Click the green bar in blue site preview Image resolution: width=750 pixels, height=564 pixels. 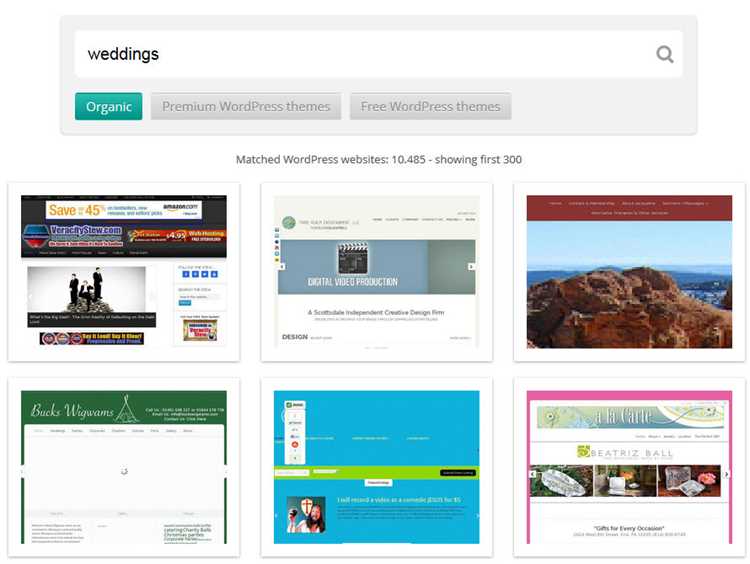376,473
